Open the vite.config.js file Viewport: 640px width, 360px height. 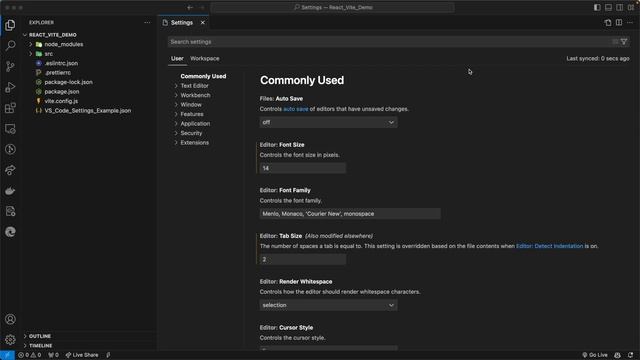click(61, 101)
